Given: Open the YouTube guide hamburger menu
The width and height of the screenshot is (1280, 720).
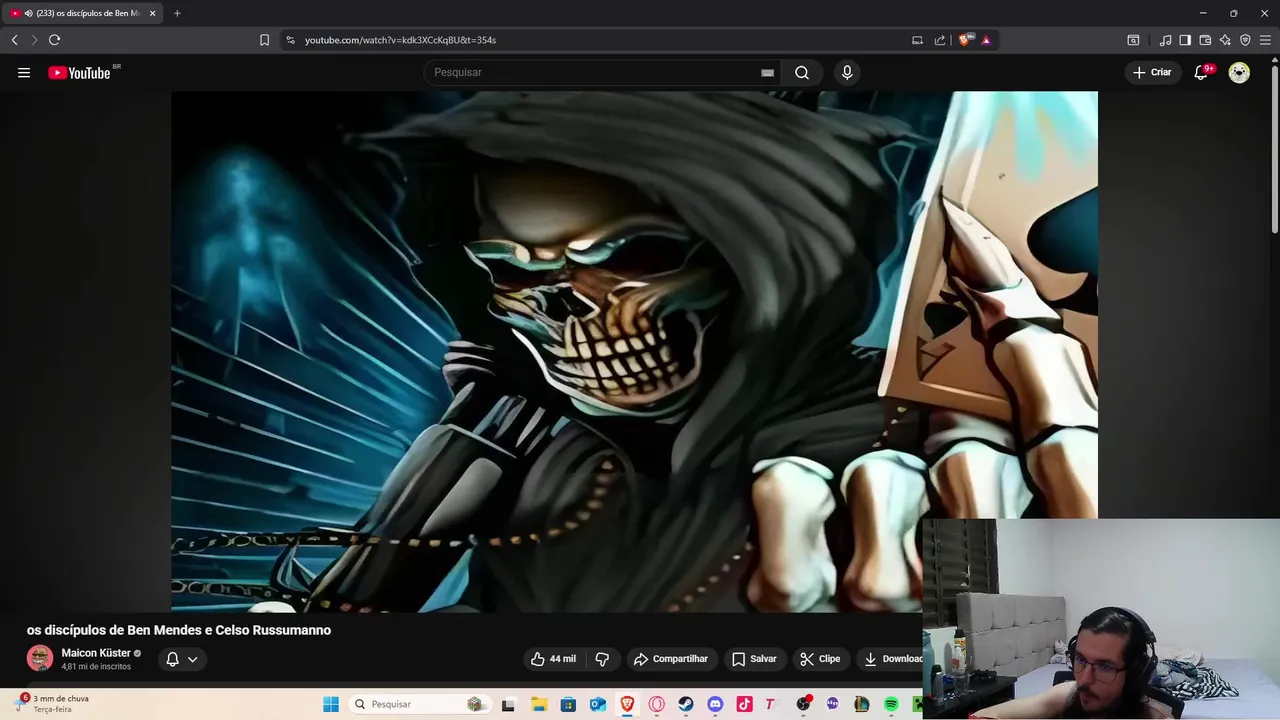Looking at the screenshot, I should (24, 72).
